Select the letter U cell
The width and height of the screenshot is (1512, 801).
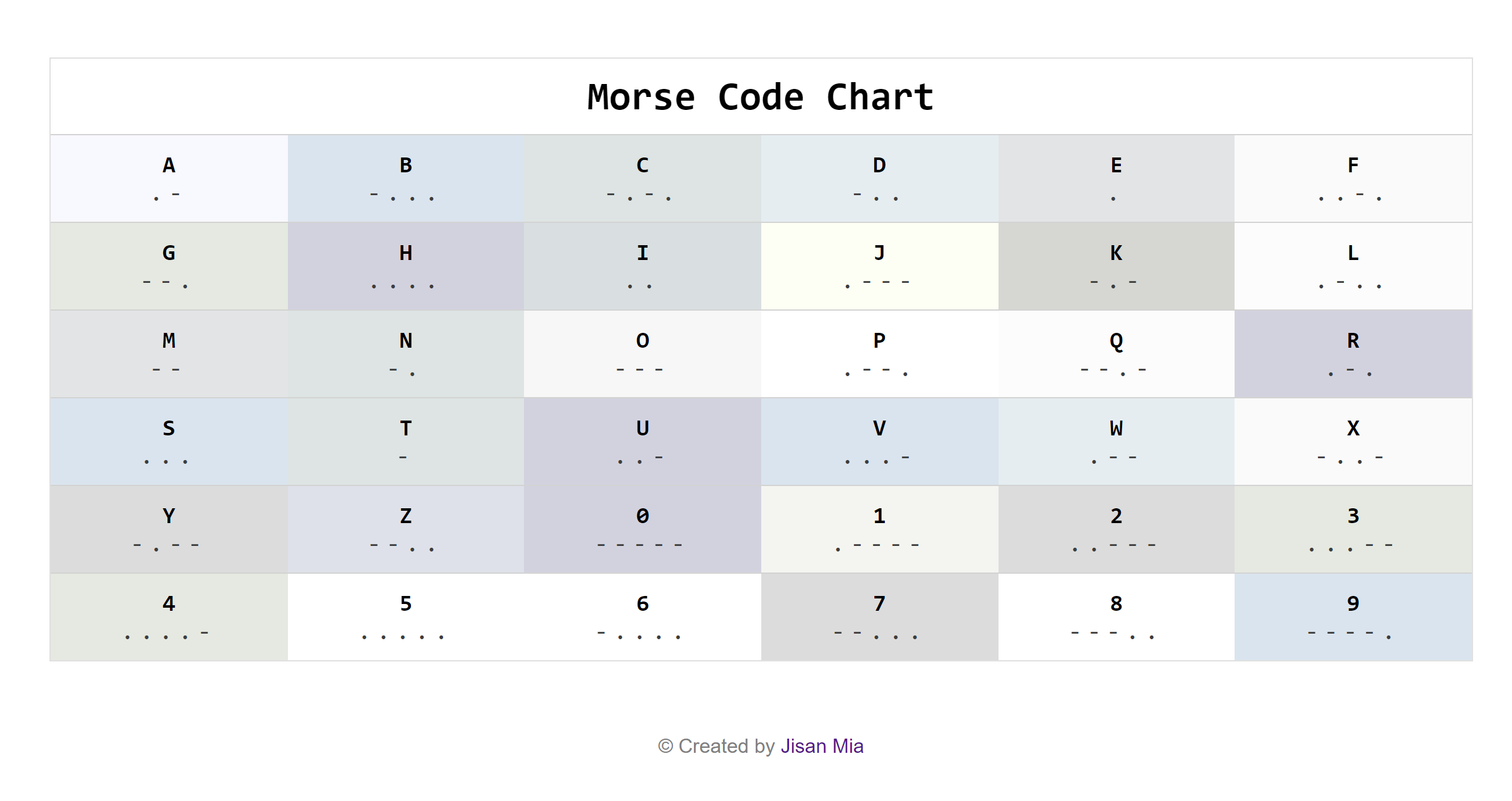click(642, 441)
